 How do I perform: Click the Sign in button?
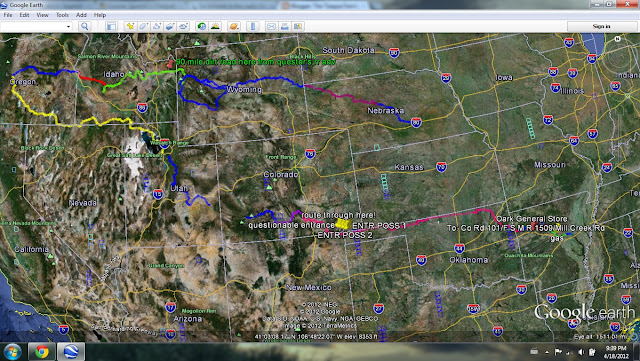click(601, 26)
